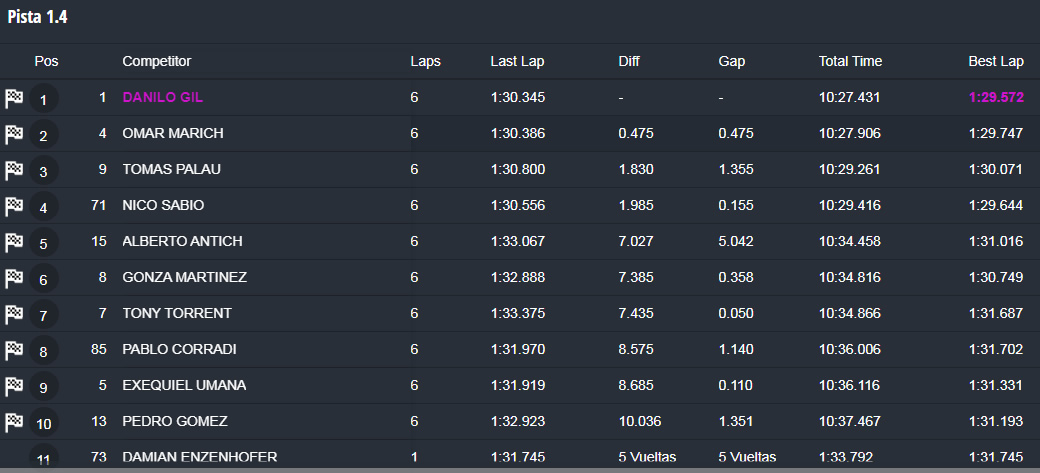The image size is (1040, 473).
Task: Click position badge 9 for Exequiel Umana
Action: coord(44,387)
